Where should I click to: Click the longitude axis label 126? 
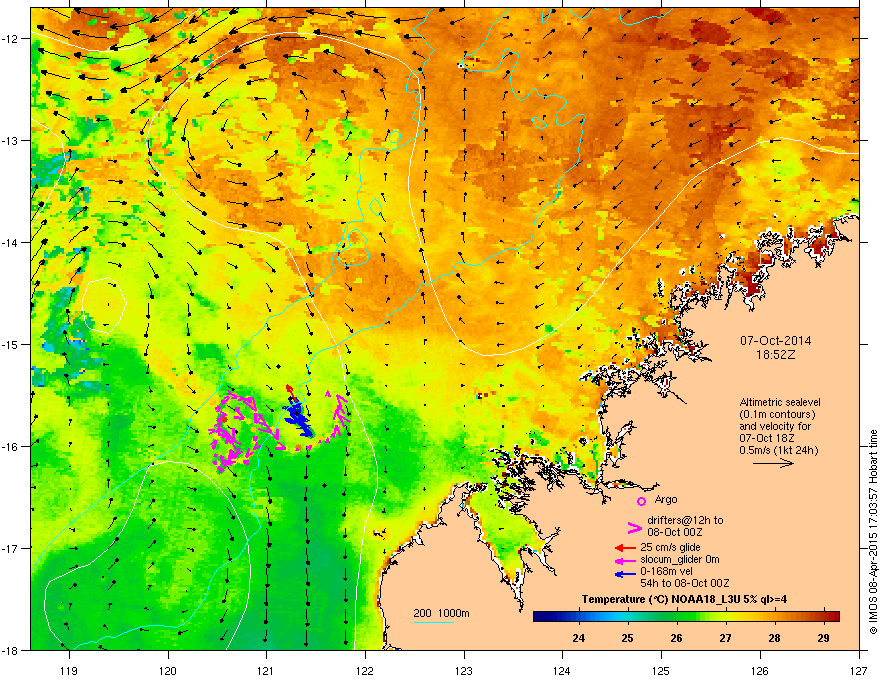click(x=760, y=670)
